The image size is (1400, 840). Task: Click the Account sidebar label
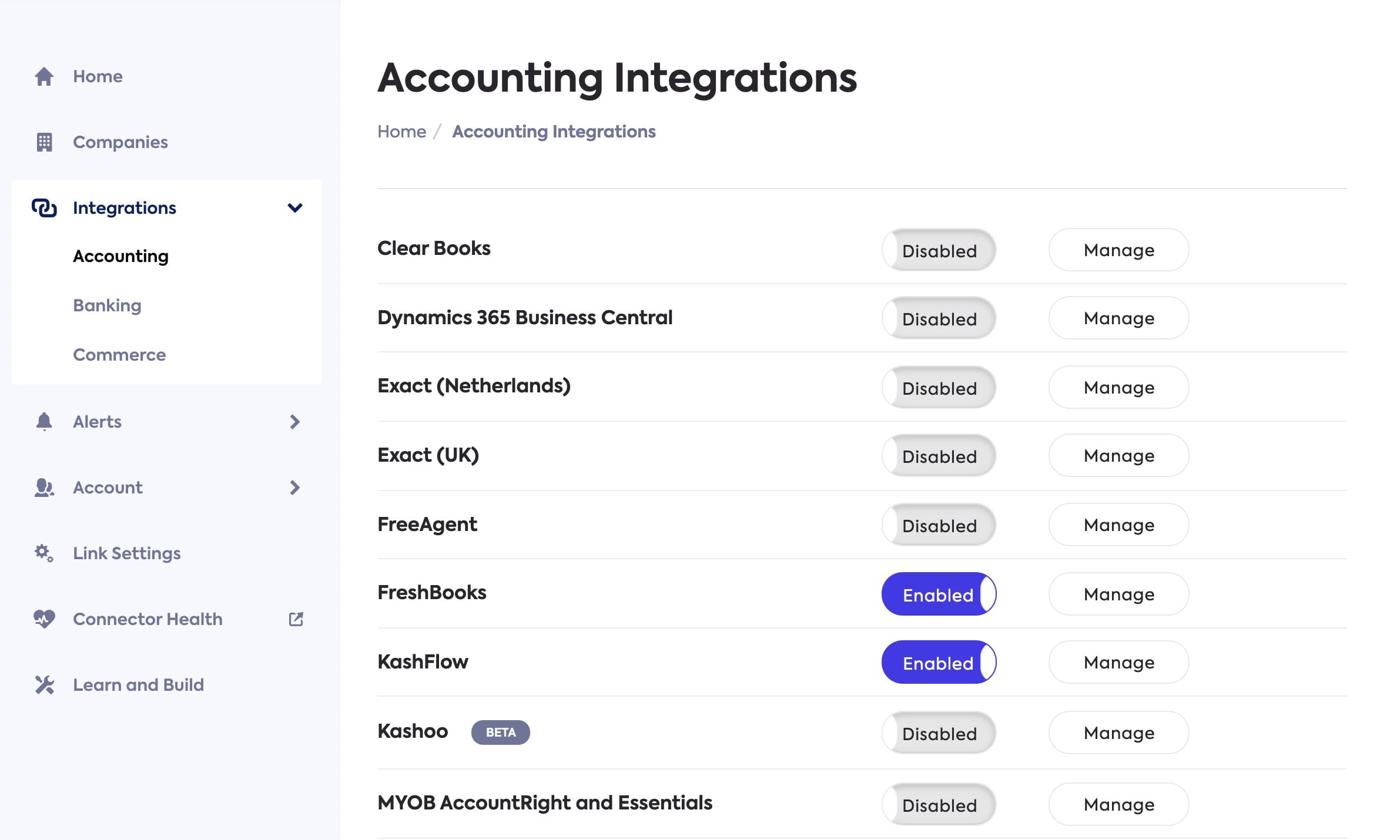click(108, 488)
